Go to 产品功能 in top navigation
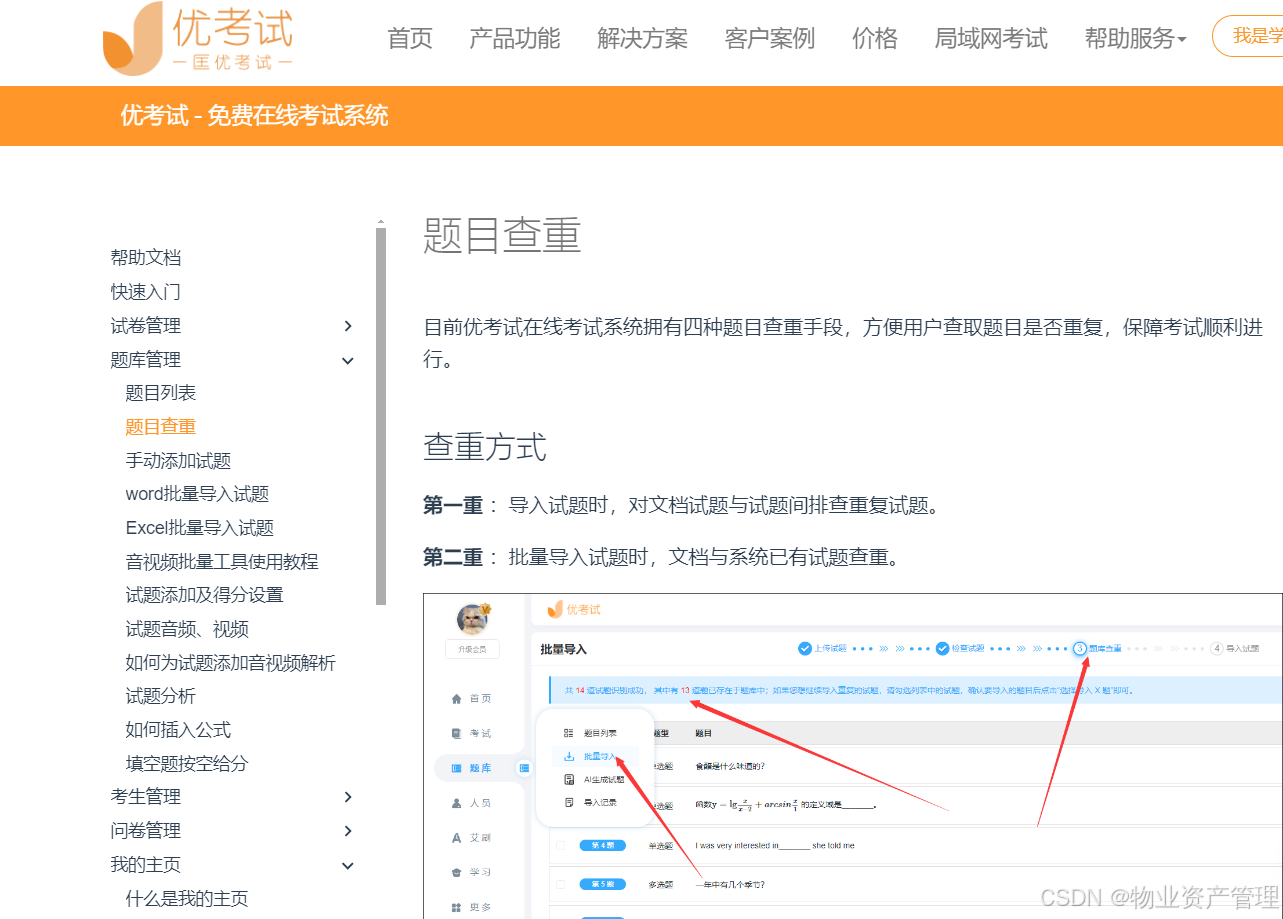 click(x=515, y=39)
